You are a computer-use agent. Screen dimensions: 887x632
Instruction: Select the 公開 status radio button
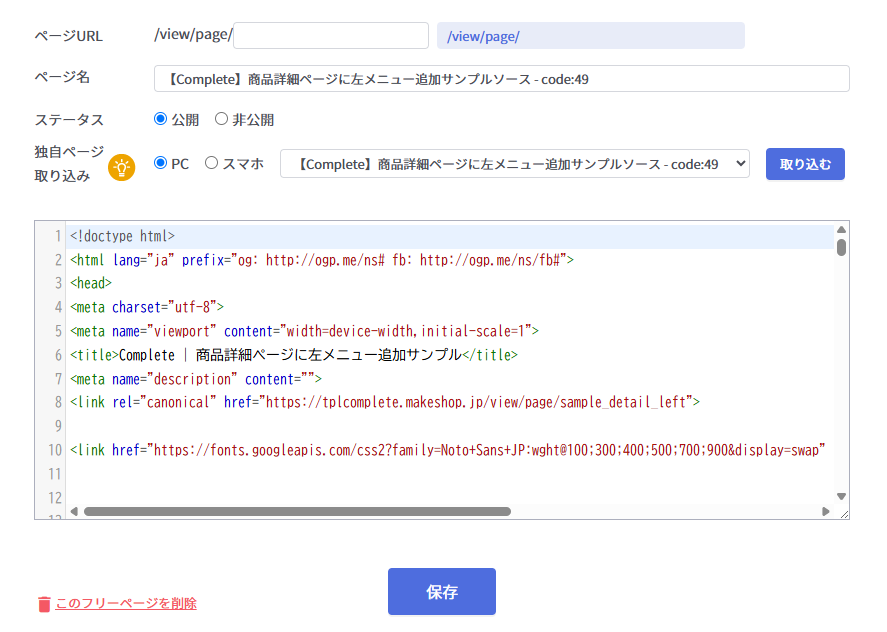point(161,119)
